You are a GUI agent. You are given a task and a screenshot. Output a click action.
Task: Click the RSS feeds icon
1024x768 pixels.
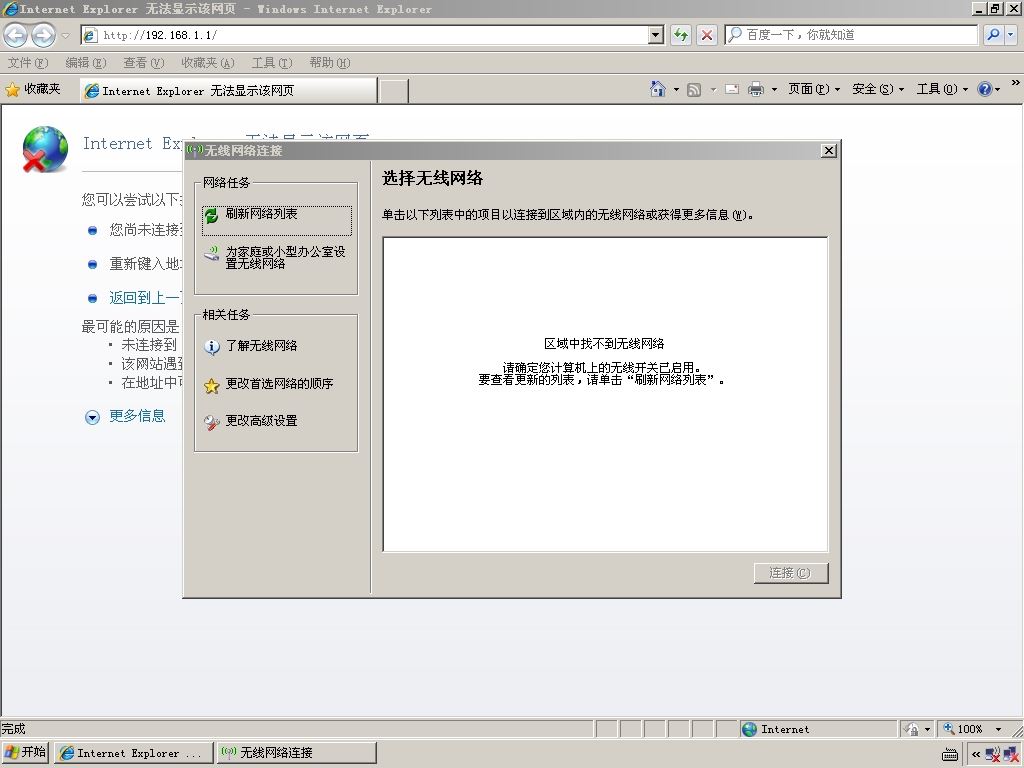[694, 89]
